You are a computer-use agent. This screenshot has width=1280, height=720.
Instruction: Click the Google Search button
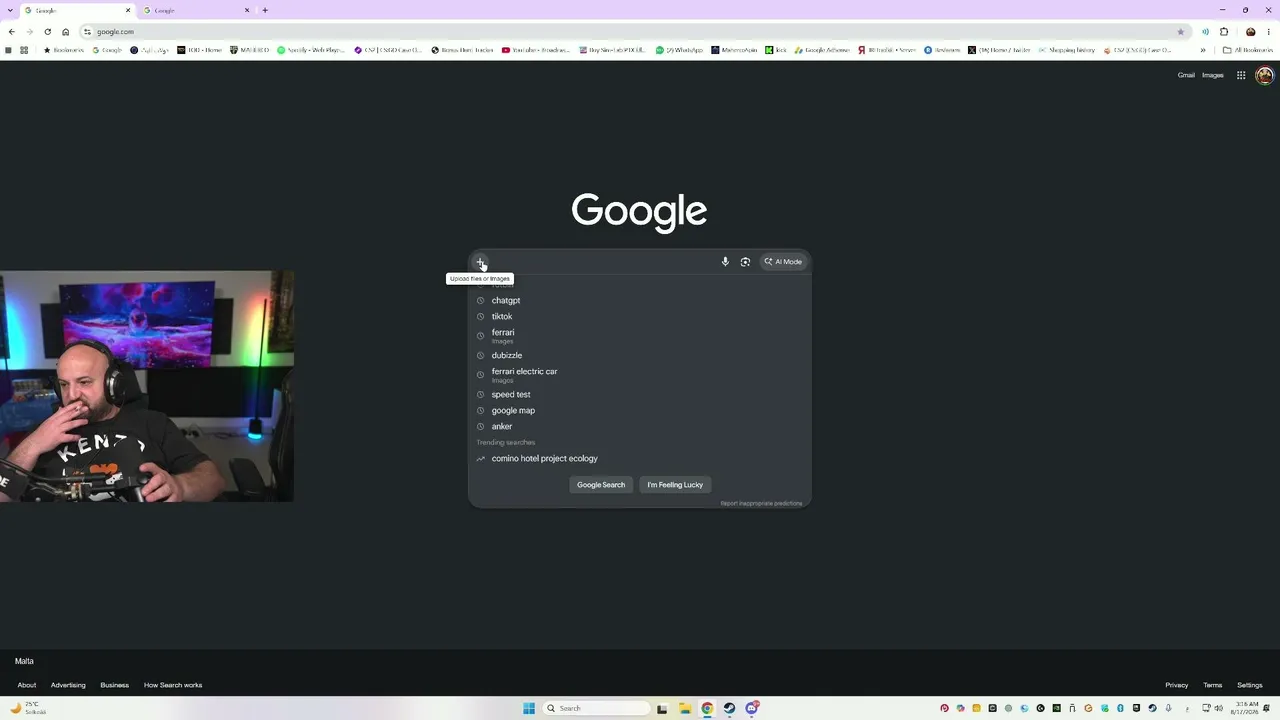tap(601, 485)
